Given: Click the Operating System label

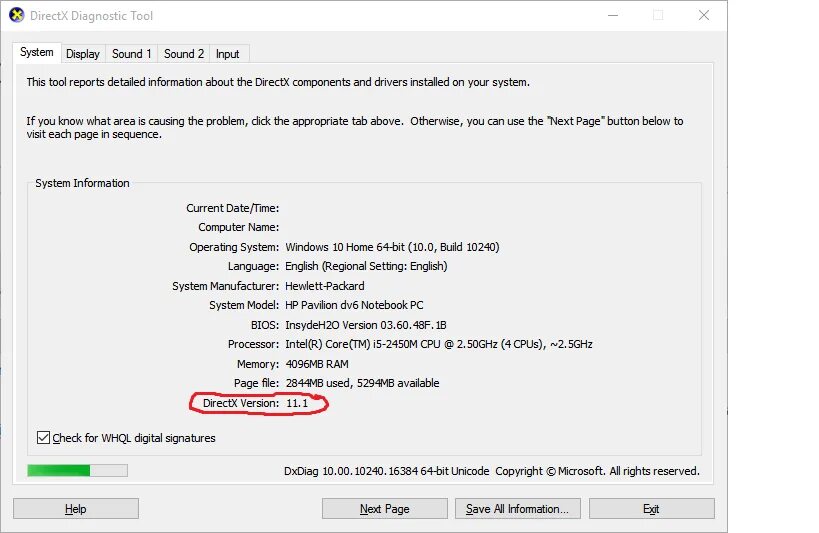Looking at the screenshot, I should [234, 247].
